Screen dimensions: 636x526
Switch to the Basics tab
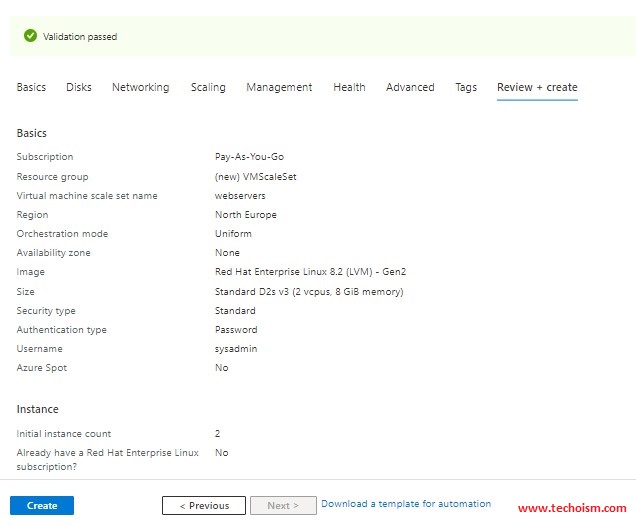pos(31,87)
